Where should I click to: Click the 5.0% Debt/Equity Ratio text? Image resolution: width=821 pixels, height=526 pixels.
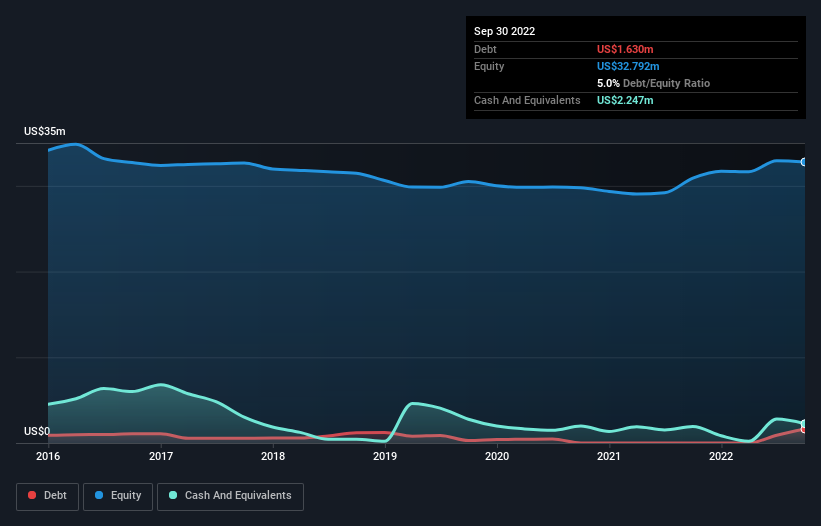click(653, 83)
